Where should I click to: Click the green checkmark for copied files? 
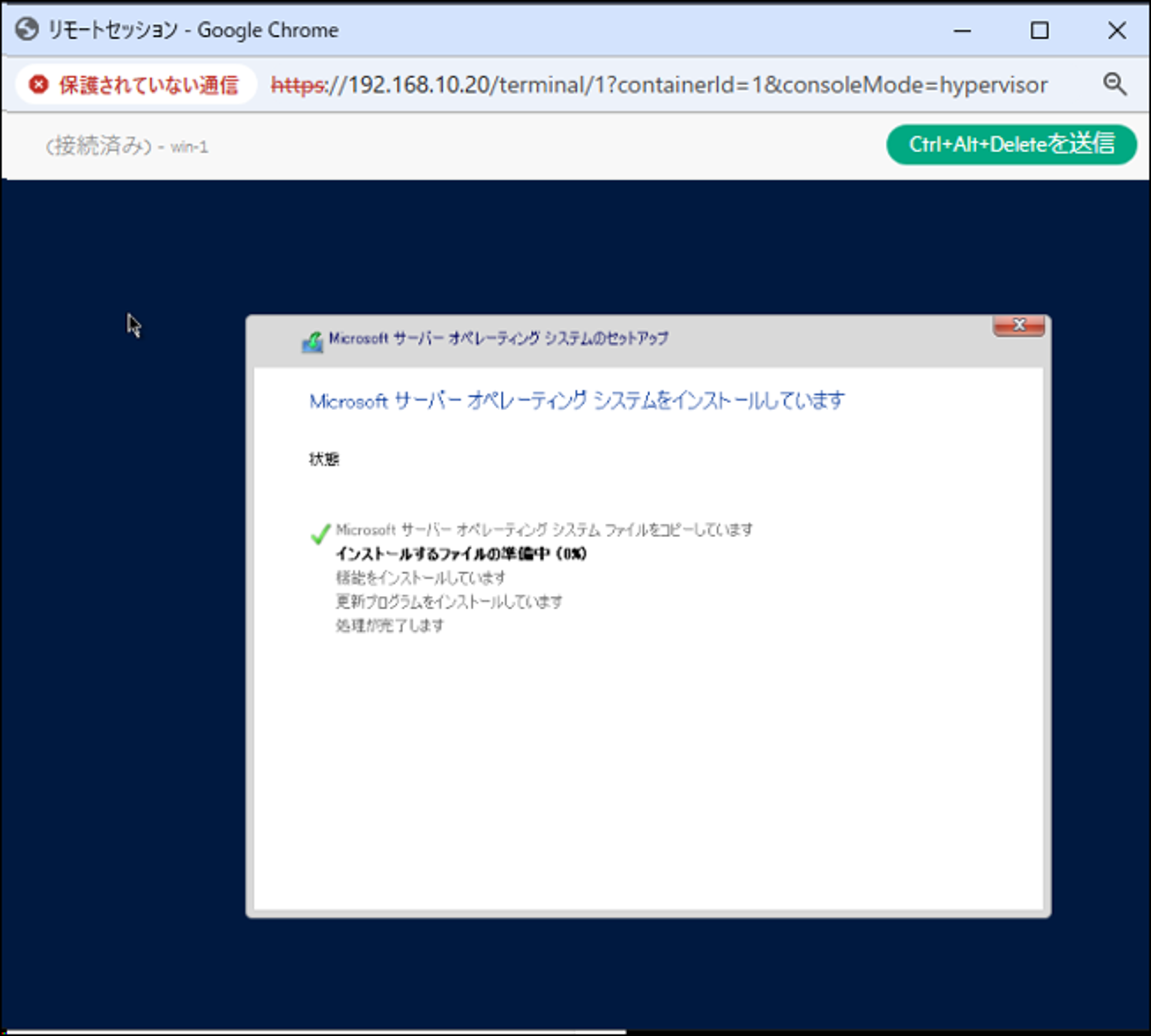(x=320, y=533)
